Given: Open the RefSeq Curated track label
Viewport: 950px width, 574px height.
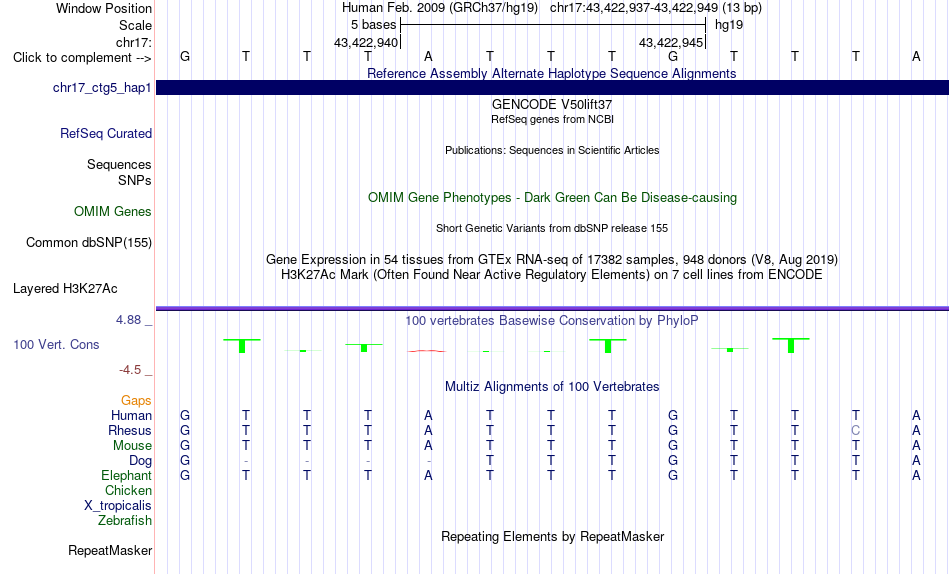Looking at the screenshot, I should (x=106, y=133).
